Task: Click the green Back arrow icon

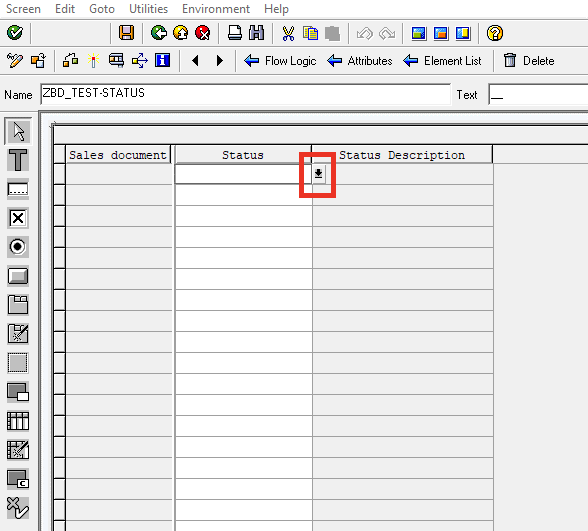Action: pos(159,33)
